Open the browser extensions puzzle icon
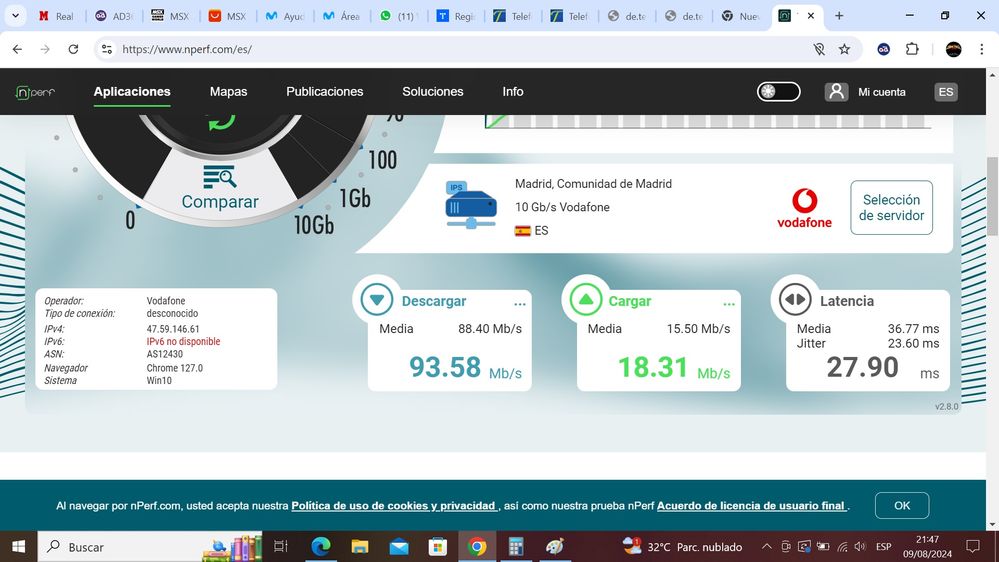Screen dimensions: 999x562 coord(912,49)
